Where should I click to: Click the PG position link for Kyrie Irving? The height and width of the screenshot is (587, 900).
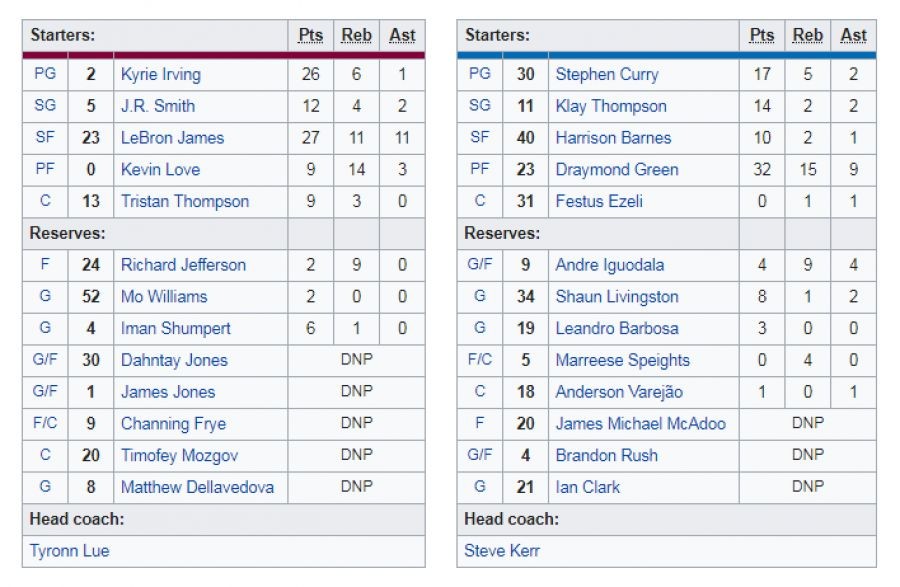(x=45, y=74)
